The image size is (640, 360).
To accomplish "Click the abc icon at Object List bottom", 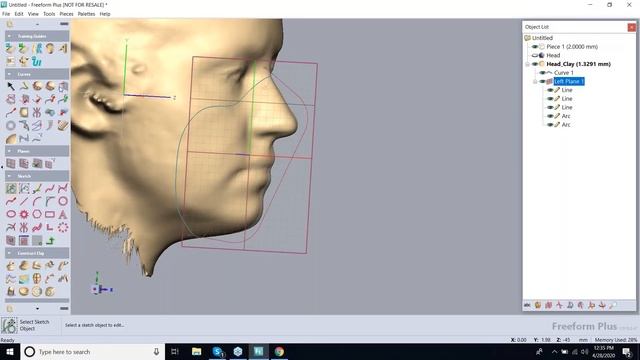I will 527,305.
